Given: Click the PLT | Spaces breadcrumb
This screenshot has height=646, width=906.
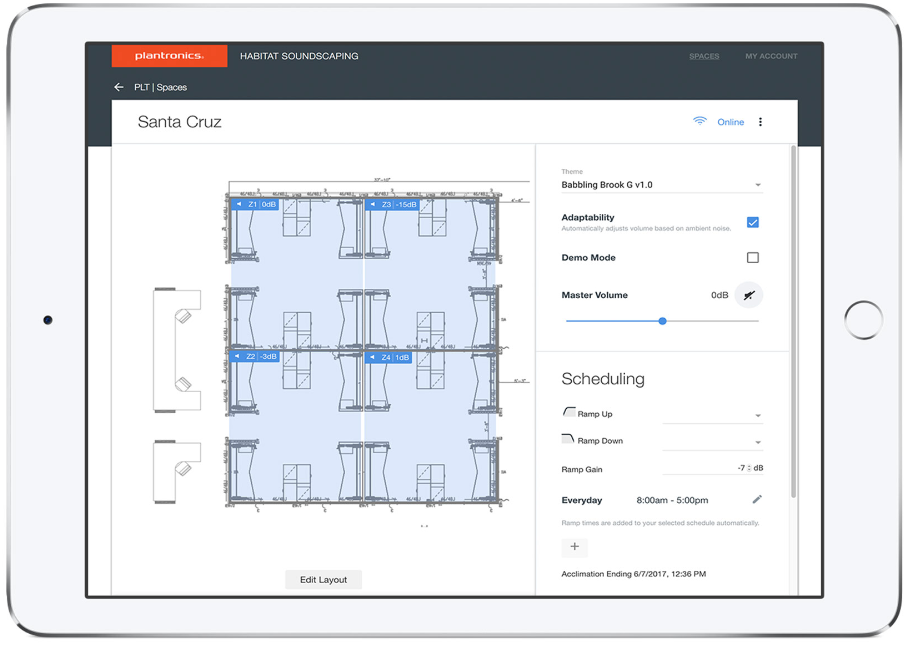Looking at the screenshot, I should [161, 87].
